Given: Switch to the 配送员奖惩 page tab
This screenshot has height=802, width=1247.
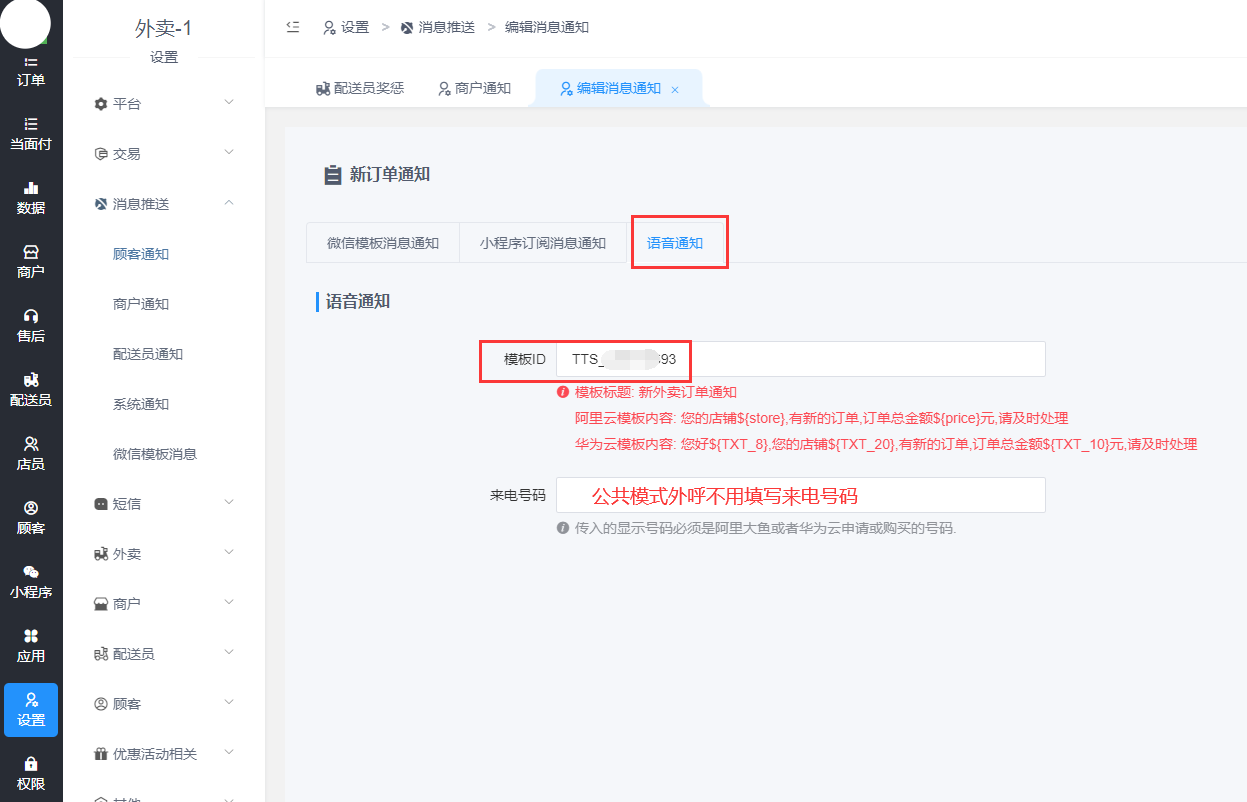Looking at the screenshot, I should click(360, 88).
